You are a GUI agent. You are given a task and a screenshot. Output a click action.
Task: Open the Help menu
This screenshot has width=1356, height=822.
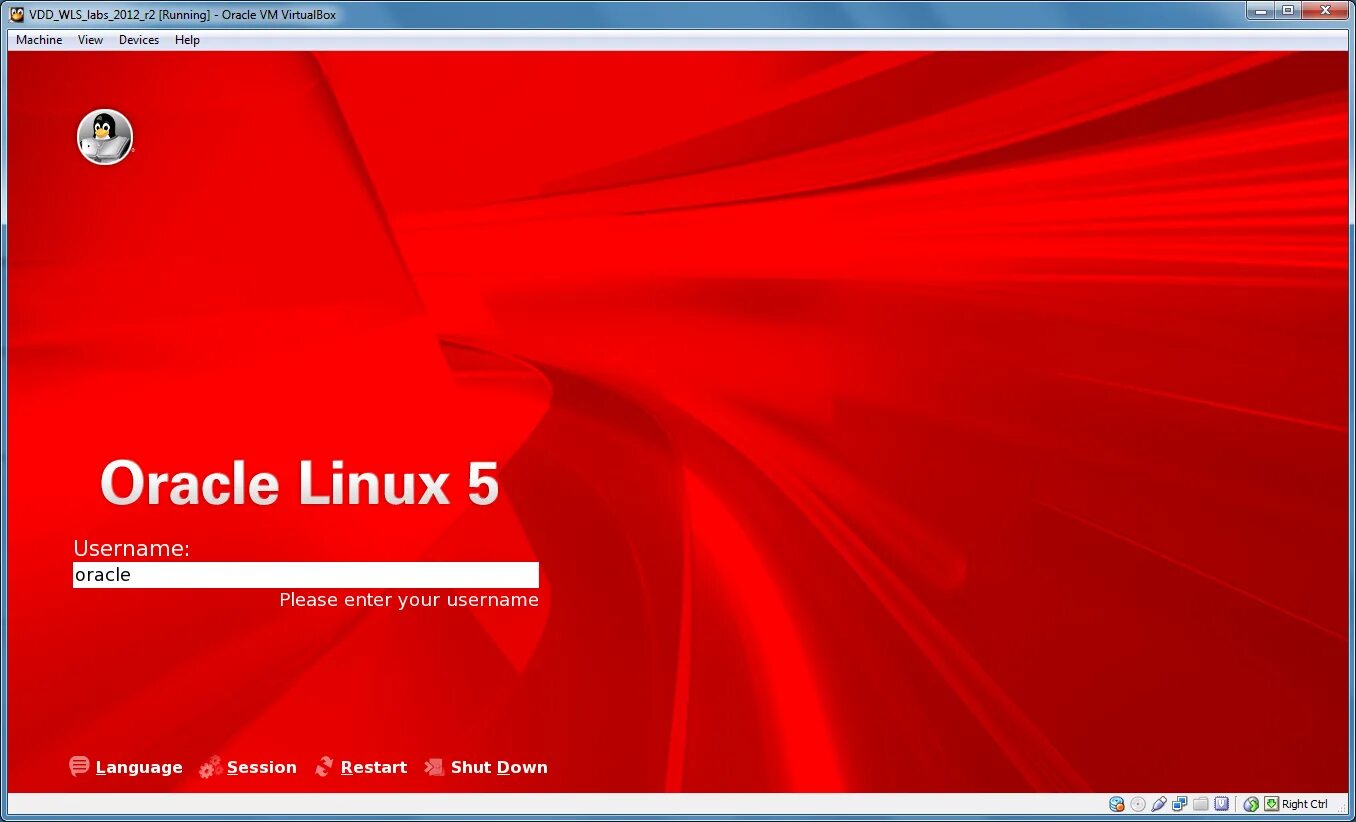pos(187,40)
